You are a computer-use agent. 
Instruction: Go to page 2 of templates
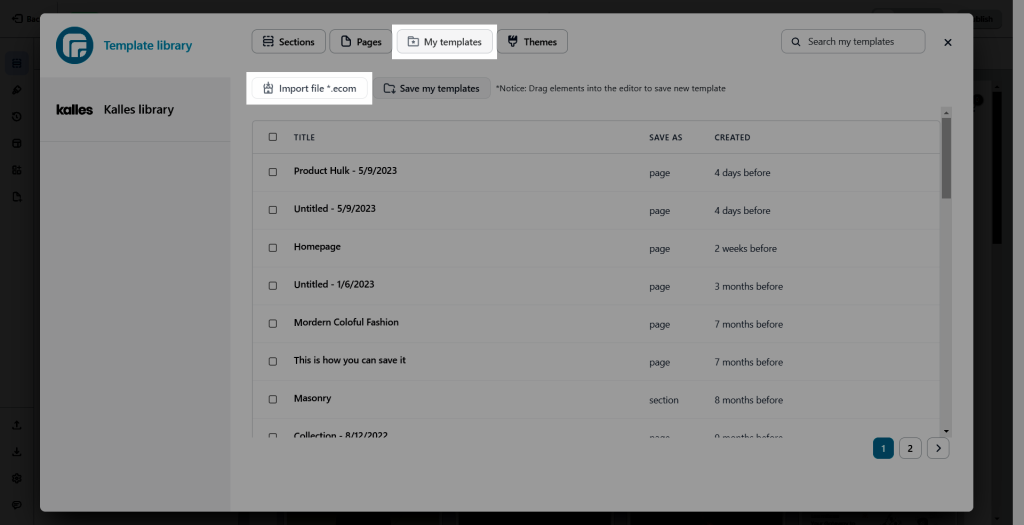click(910, 449)
